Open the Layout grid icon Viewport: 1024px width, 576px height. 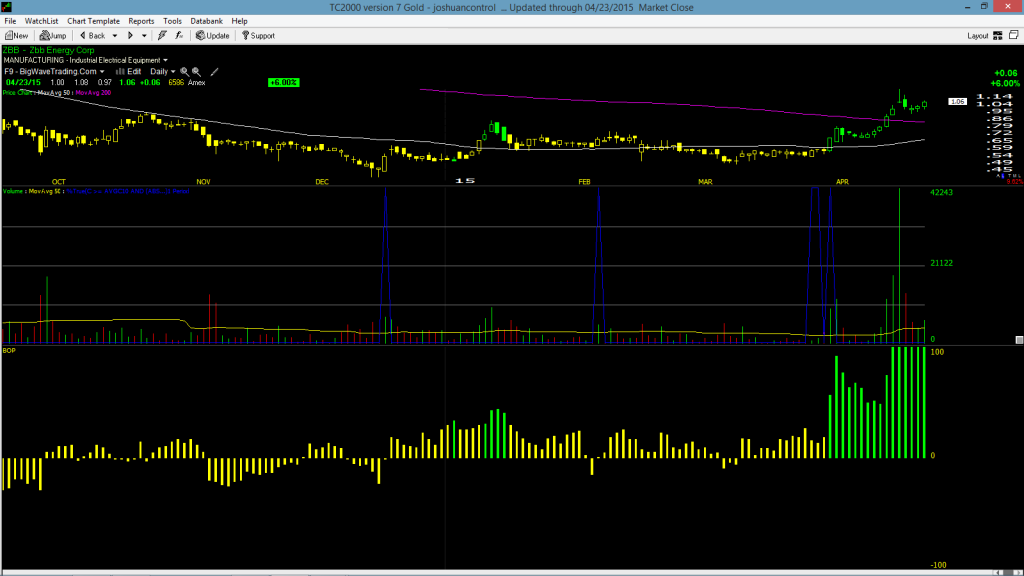coord(998,36)
